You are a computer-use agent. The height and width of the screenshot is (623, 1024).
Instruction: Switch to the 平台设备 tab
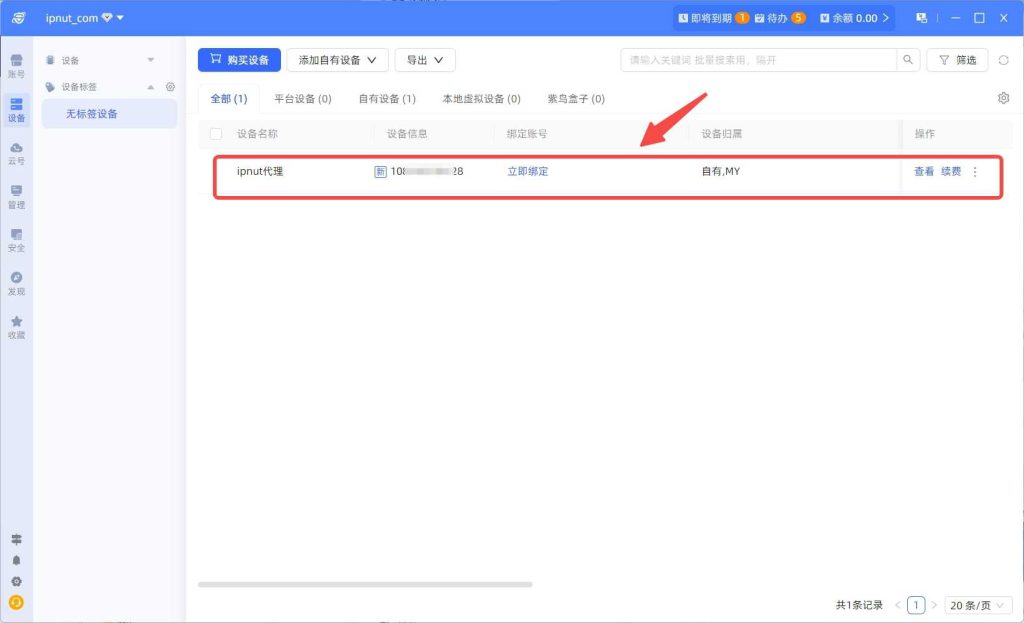302,99
